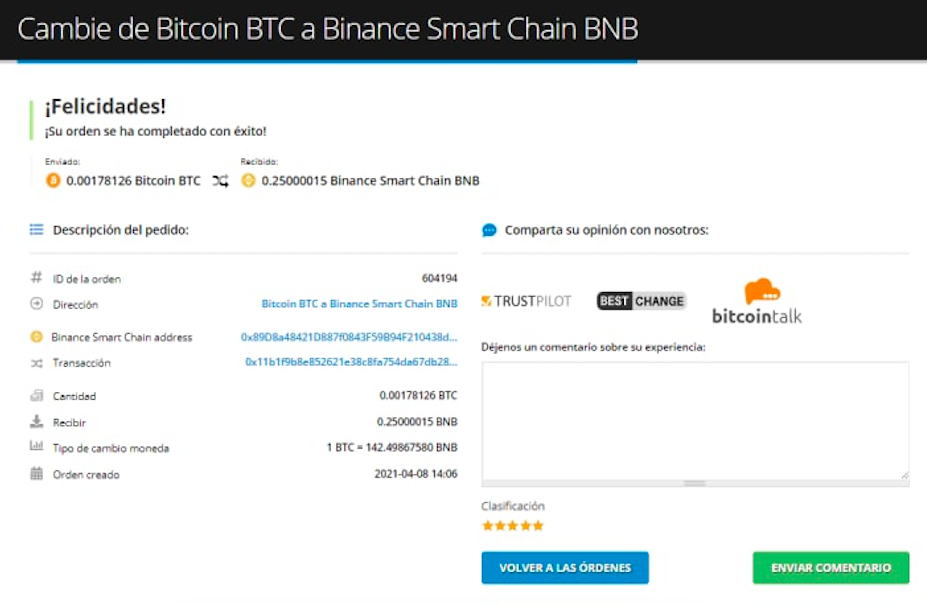This screenshot has width=927, height=604.
Task: Click the download icon beside Recibir
Action: coord(37,421)
